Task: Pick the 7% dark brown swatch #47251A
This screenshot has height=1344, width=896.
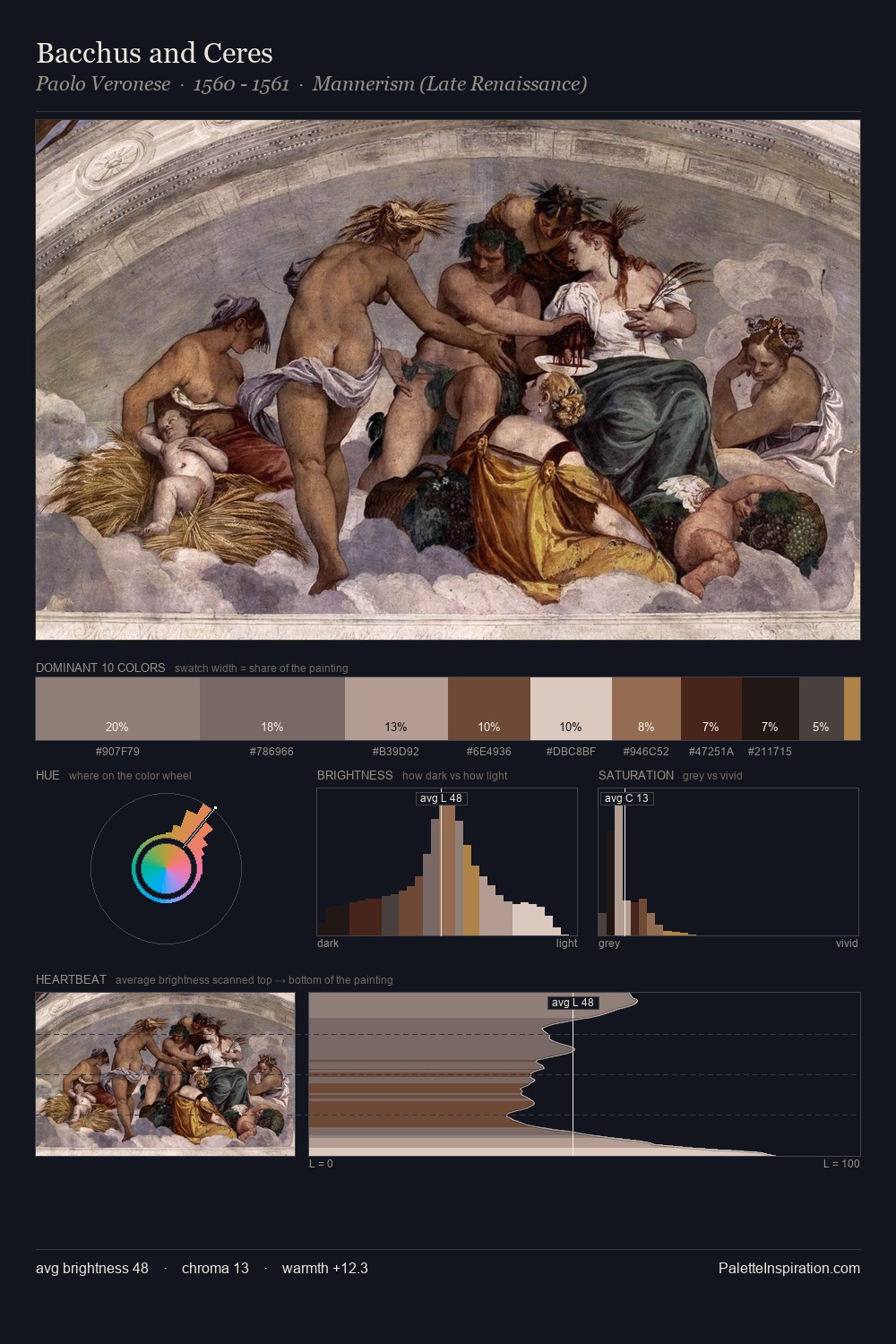Action: [711, 709]
